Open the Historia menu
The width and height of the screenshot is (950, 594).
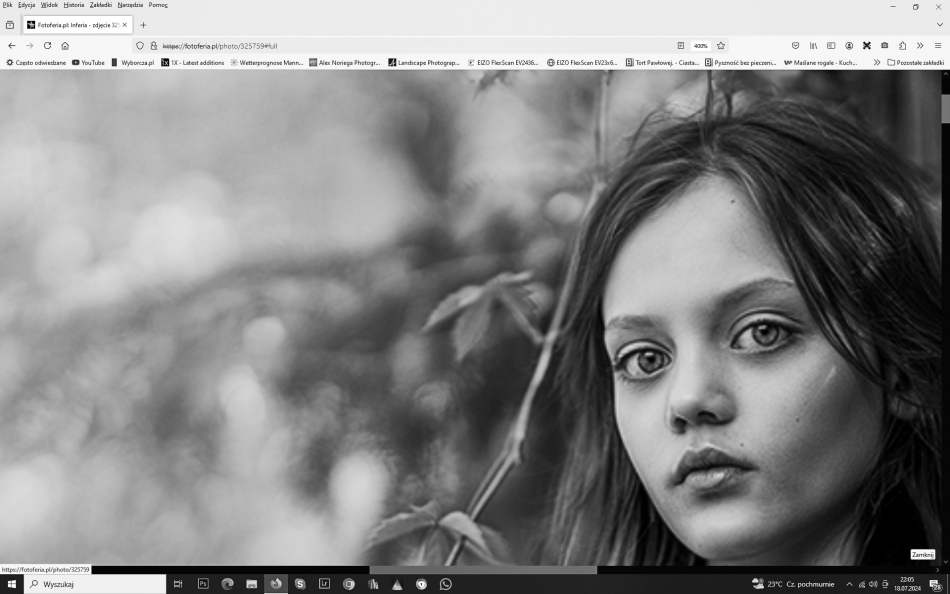[x=74, y=5]
